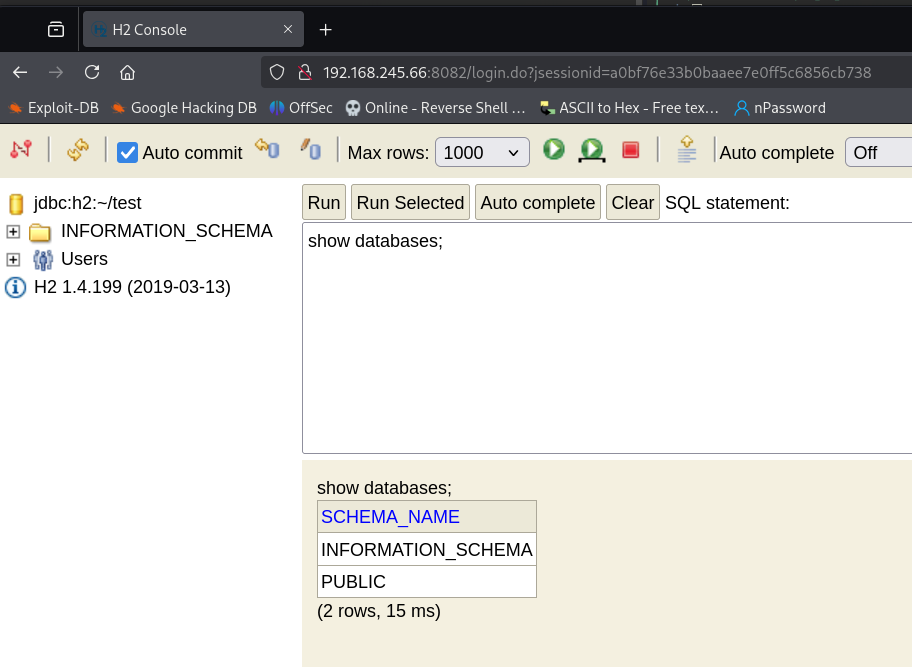This screenshot has width=912, height=667.
Task: Click the Clear button
Action: [x=633, y=202]
